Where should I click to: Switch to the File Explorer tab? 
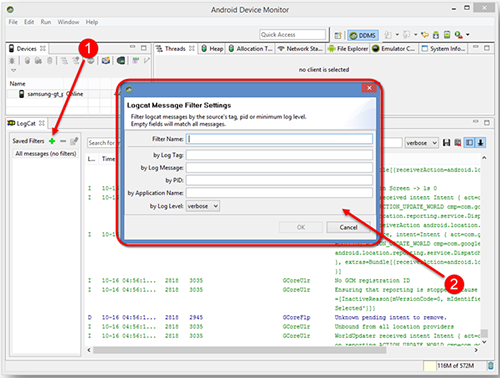tap(348, 49)
